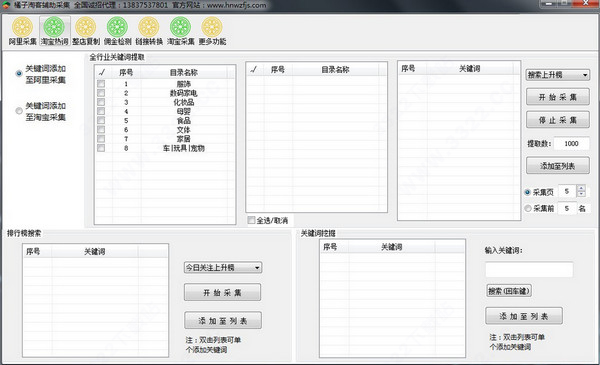Check the 家居 category checkbox
600x365 pixels.
click(101, 139)
